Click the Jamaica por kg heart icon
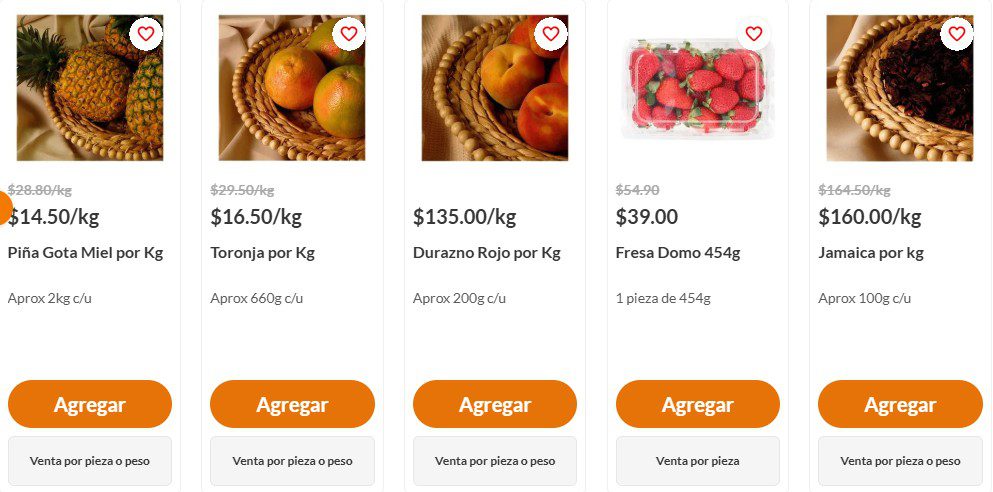 956,34
